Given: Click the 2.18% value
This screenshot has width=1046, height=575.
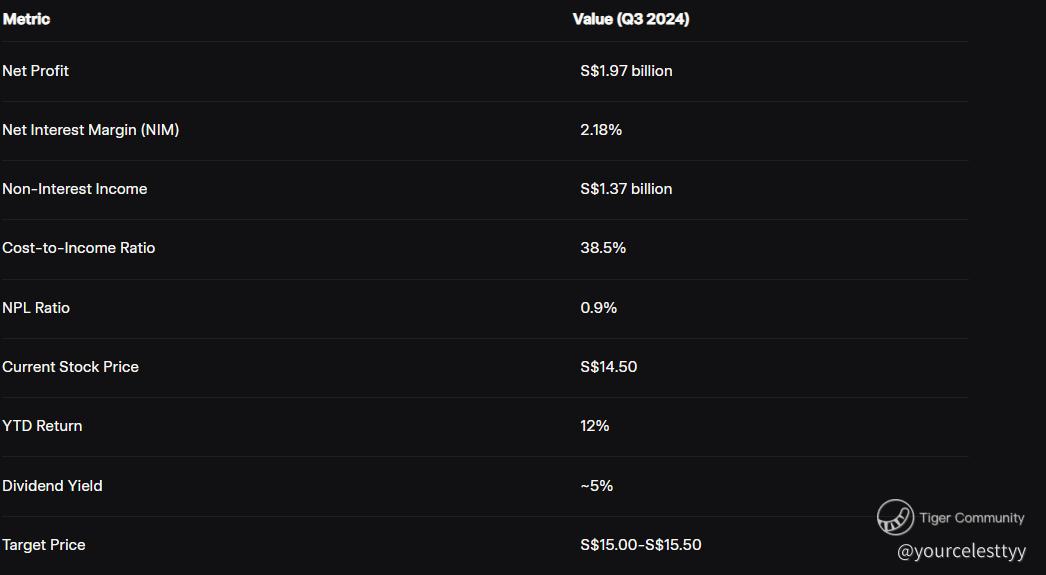Looking at the screenshot, I should (x=601, y=130).
